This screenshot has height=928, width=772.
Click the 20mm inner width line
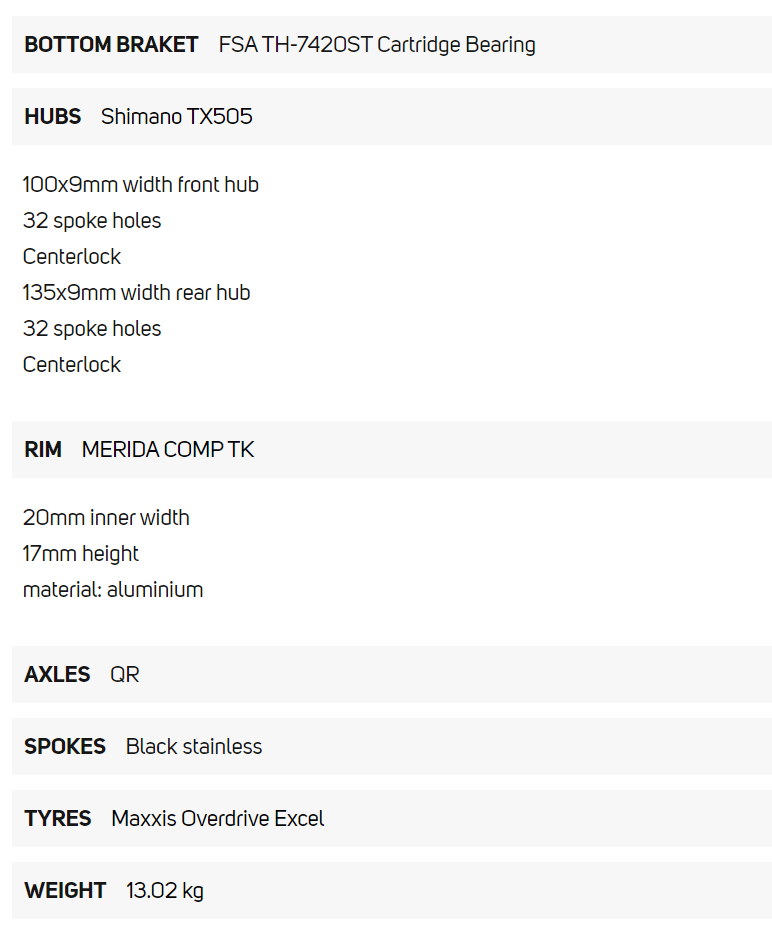106,518
